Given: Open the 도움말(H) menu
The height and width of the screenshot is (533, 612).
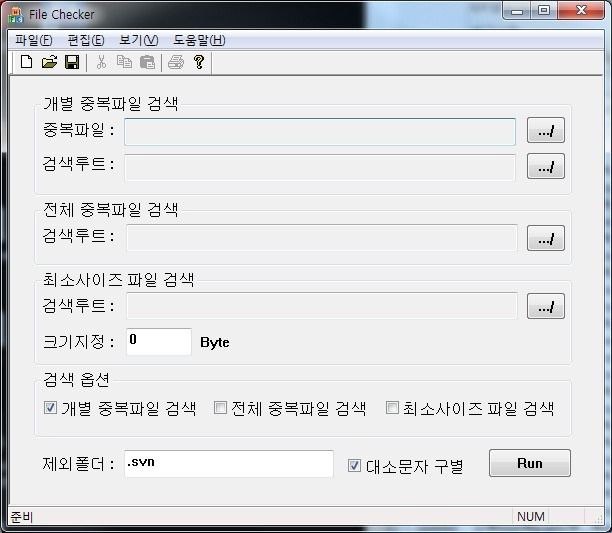Looking at the screenshot, I should (199, 40).
